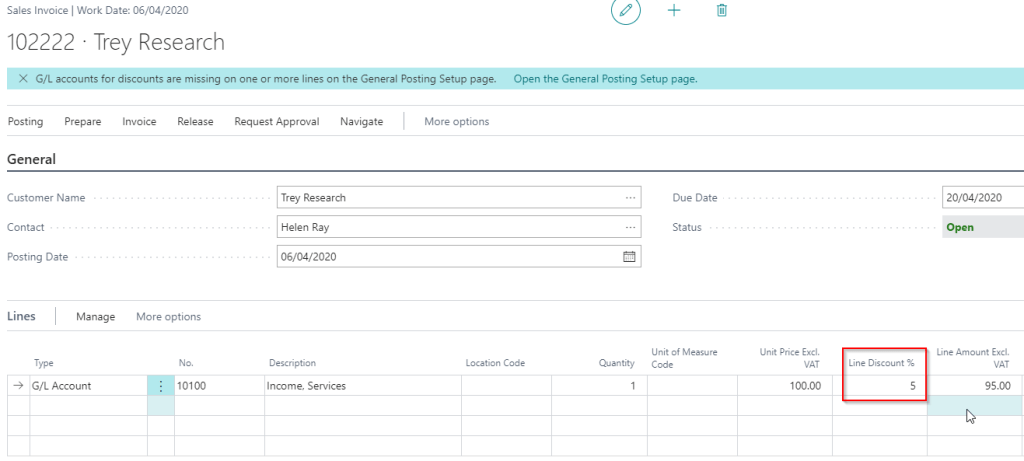Click the three-dot row menu icon

pos(161,386)
